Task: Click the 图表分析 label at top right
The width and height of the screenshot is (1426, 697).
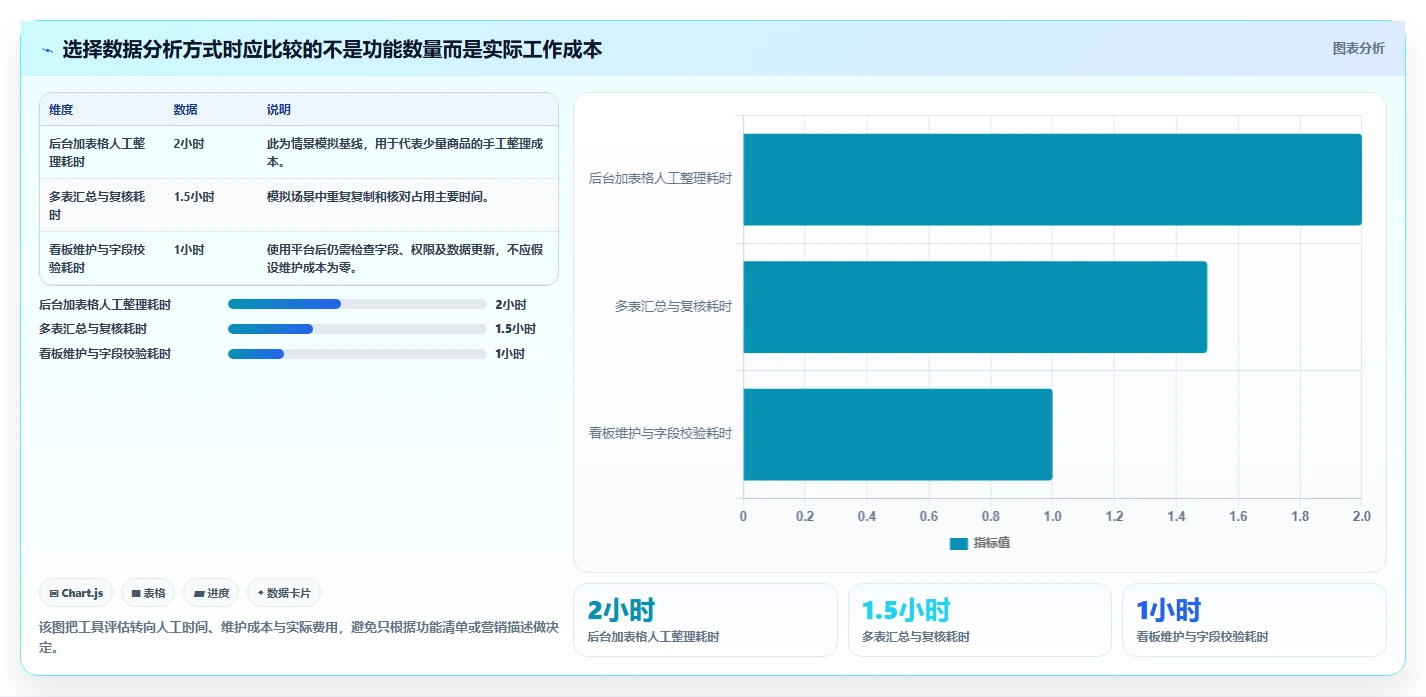Action: point(1359,48)
